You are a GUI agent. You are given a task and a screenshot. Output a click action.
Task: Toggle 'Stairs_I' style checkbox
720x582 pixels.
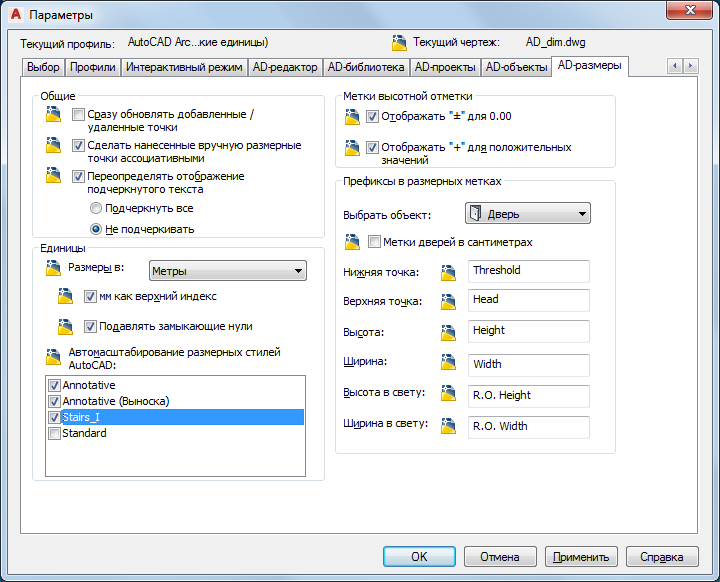point(55,417)
